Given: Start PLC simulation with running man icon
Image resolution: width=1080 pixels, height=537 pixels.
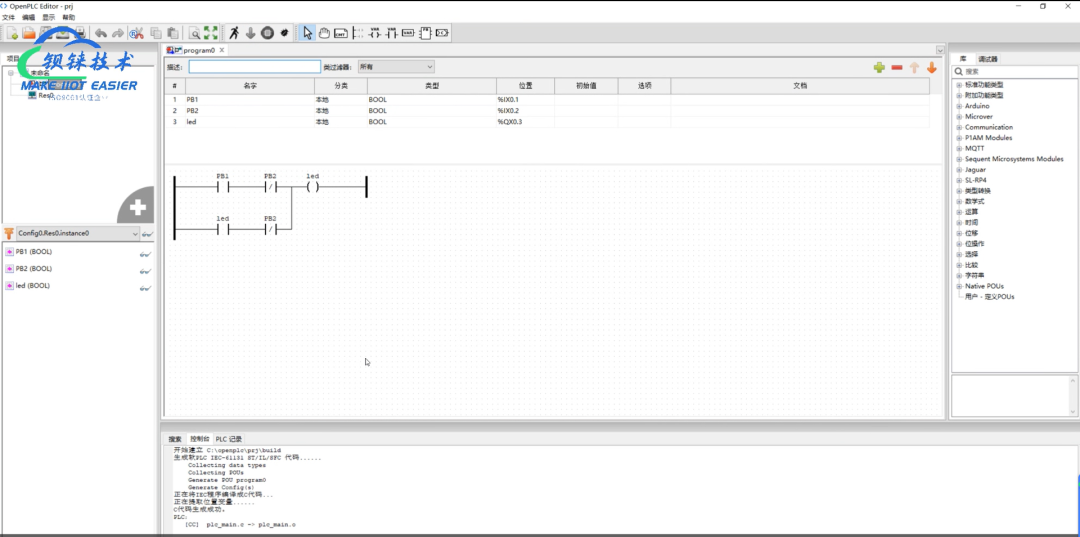Looking at the screenshot, I should [234, 33].
